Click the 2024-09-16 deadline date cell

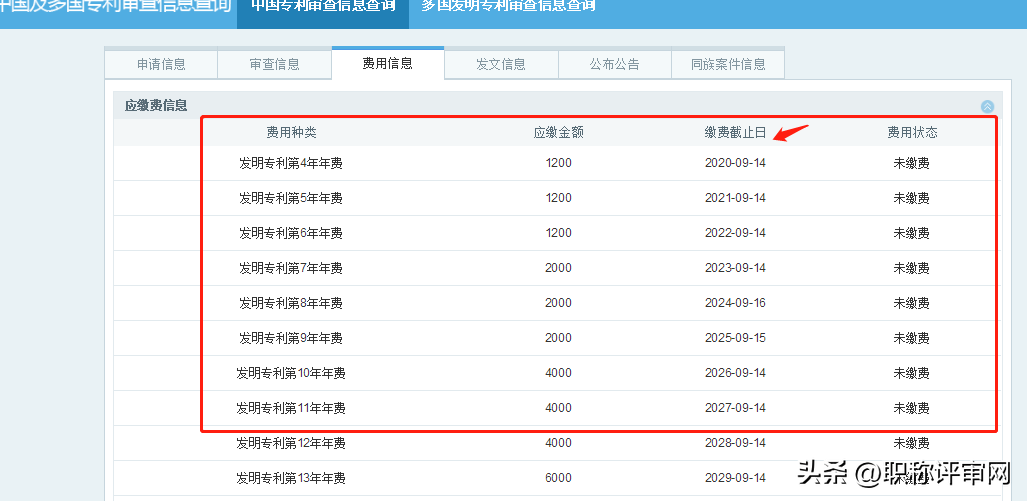735,303
